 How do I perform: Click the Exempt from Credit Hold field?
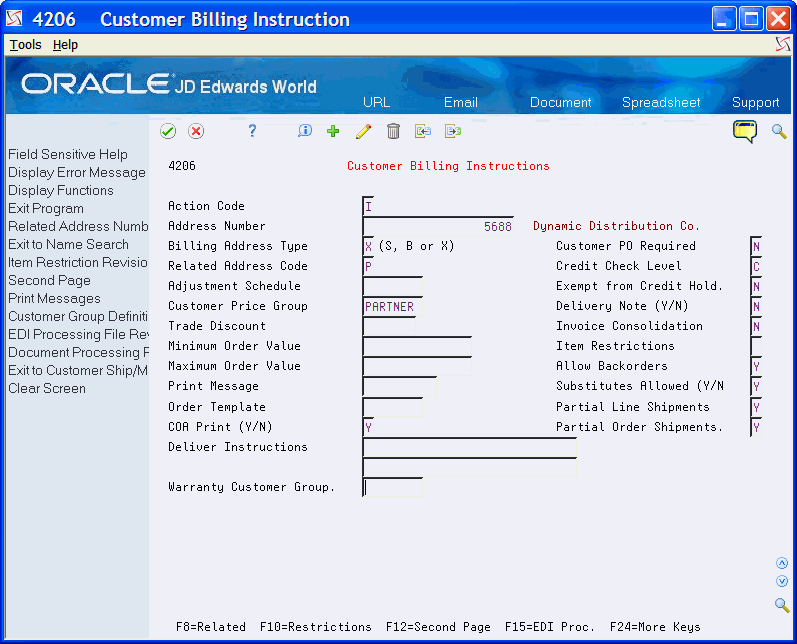[x=756, y=286]
